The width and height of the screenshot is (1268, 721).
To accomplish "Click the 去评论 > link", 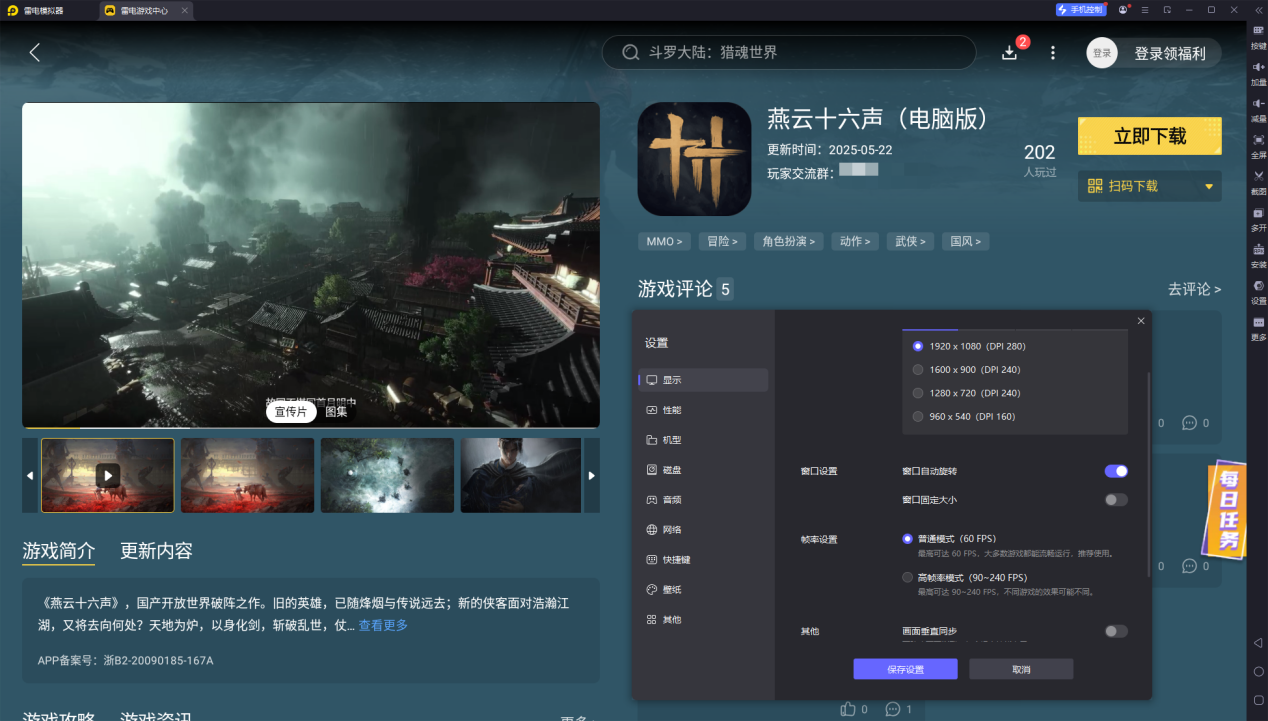I will coord(1194,289).
